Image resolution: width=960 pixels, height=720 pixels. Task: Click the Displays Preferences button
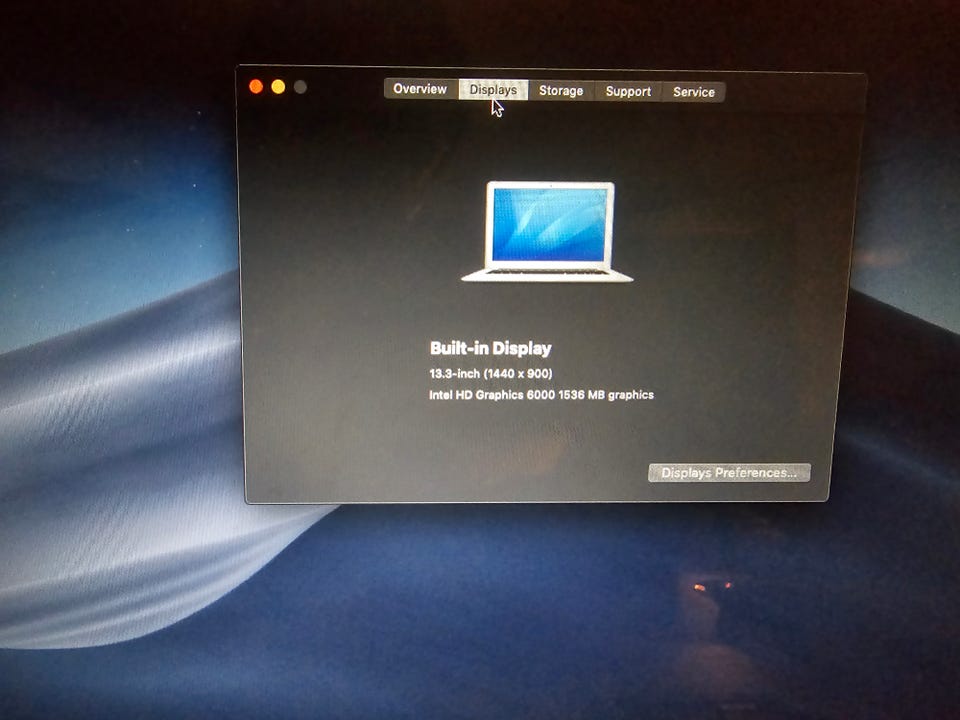click(729, 473)
